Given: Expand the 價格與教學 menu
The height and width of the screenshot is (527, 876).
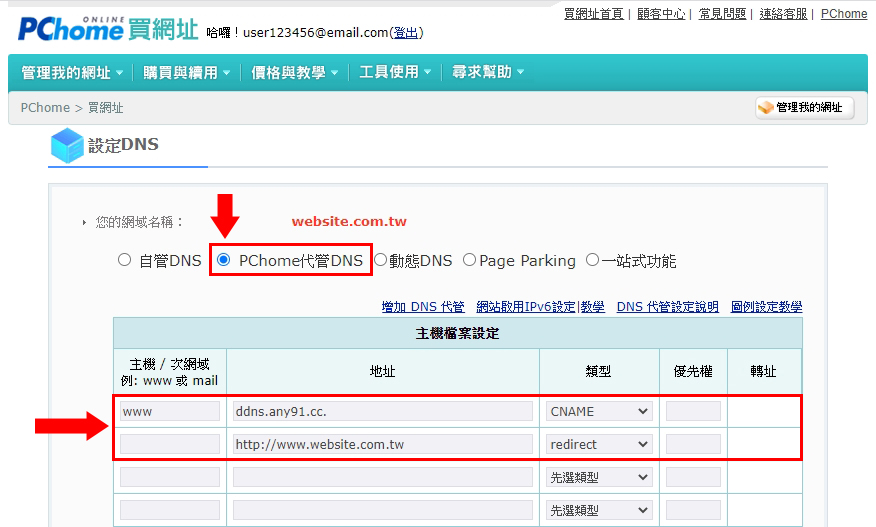Looking at the screenshot, I should [x=294, y=72].
